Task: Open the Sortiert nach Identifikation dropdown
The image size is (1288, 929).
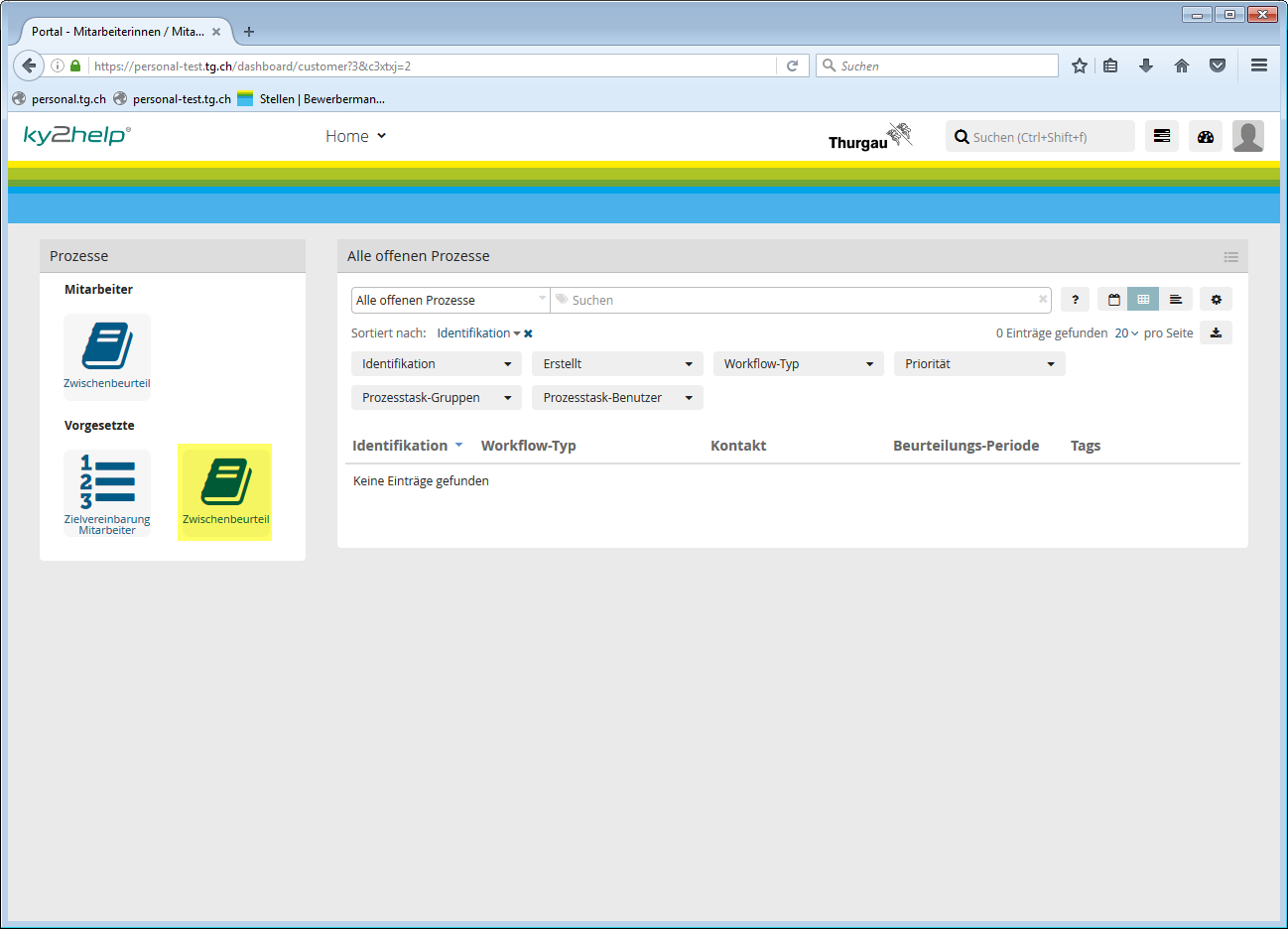Action: point(478,333)
